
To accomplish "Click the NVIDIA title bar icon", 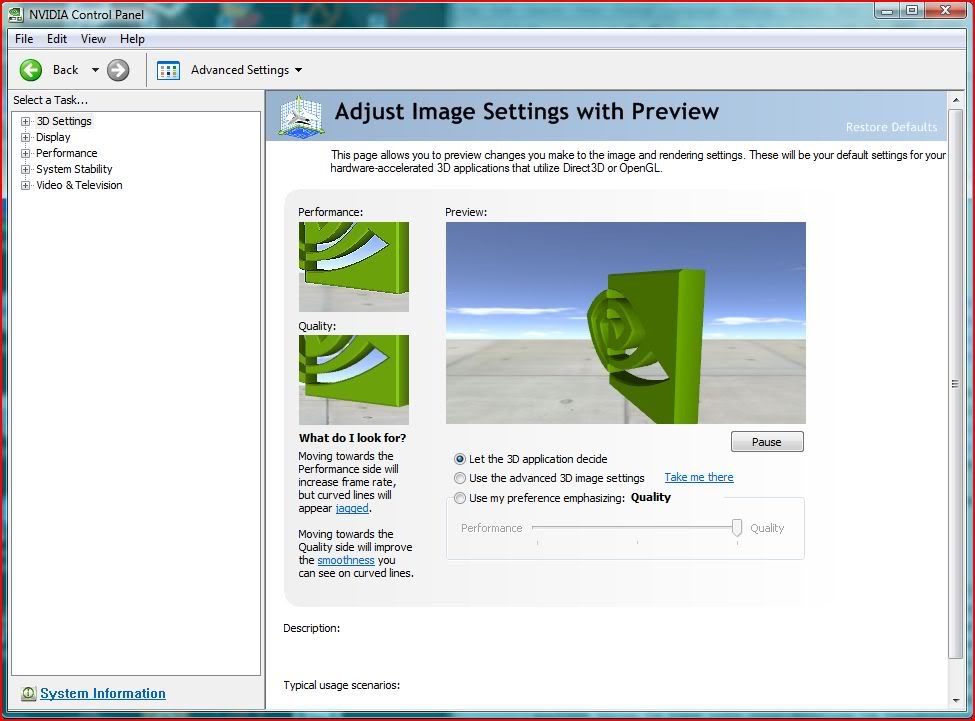I will coord(16,14).
